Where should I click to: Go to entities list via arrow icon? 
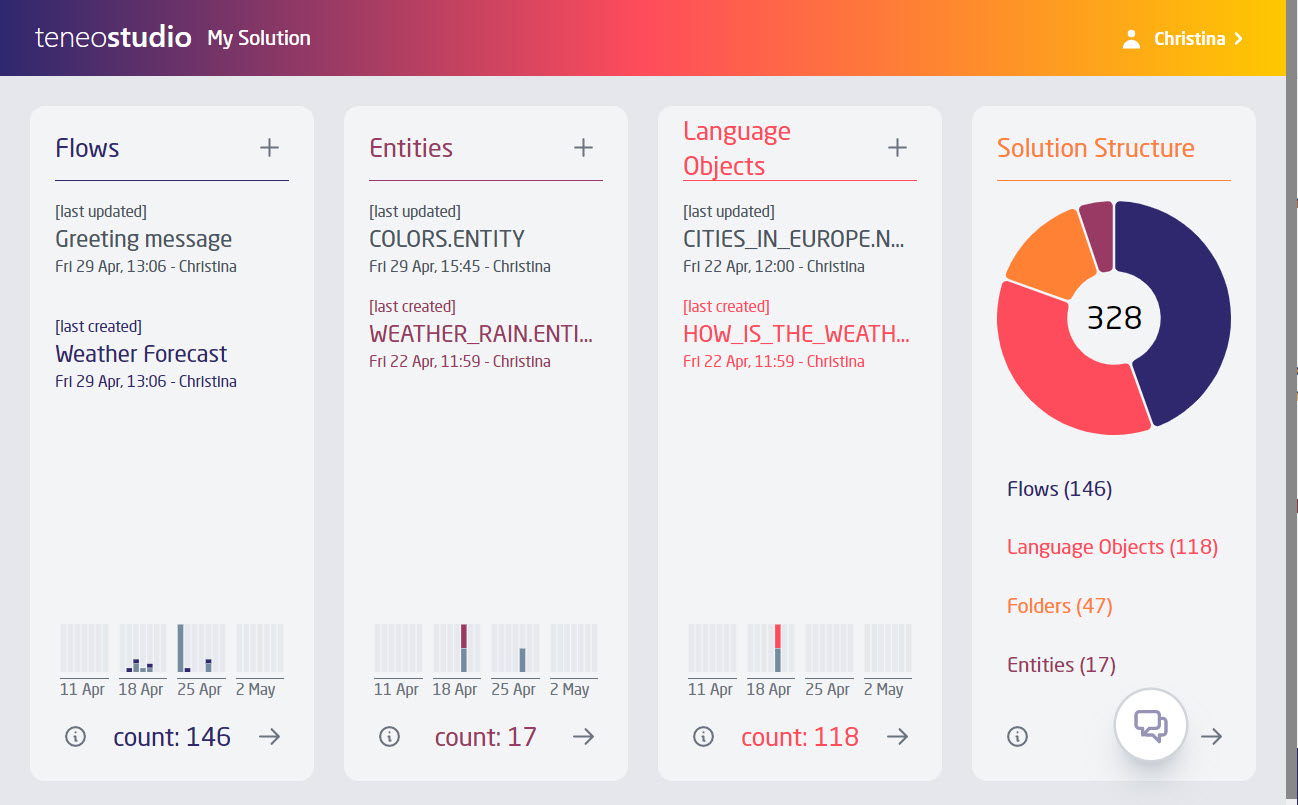tap(583, 737)
